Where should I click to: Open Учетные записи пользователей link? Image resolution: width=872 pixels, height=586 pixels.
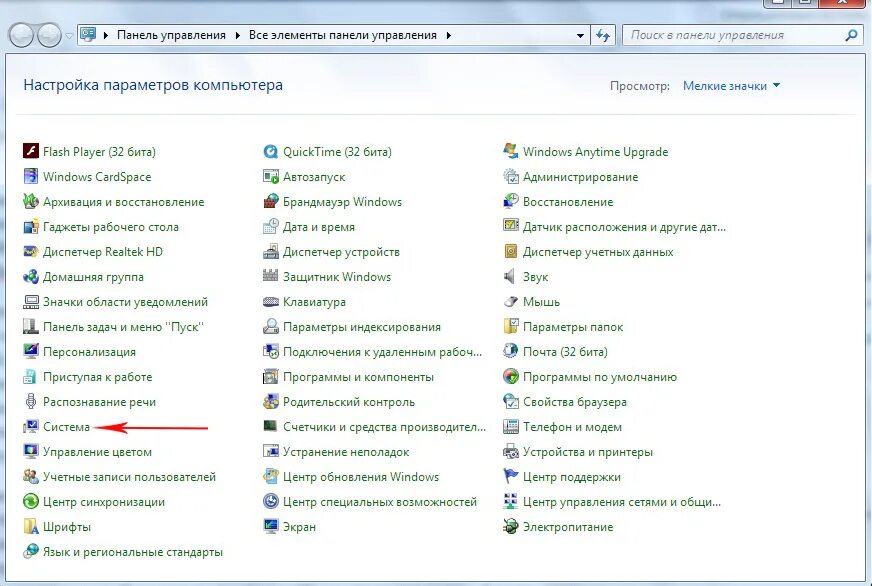[129, 477]
